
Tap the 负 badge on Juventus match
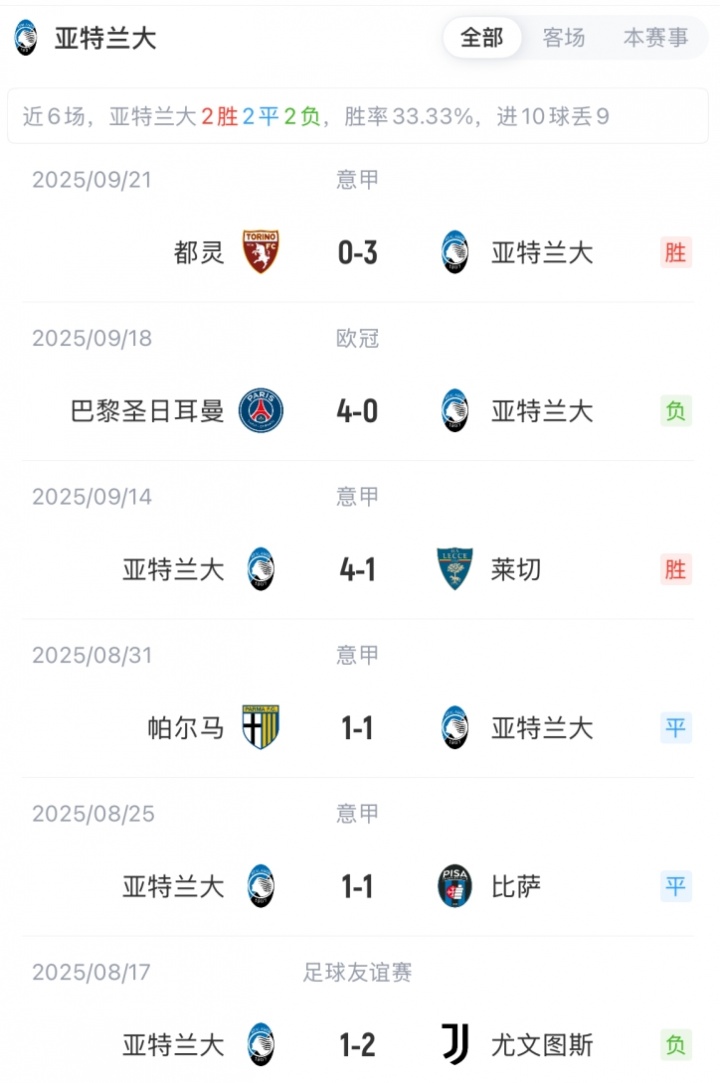[676, 1045]
